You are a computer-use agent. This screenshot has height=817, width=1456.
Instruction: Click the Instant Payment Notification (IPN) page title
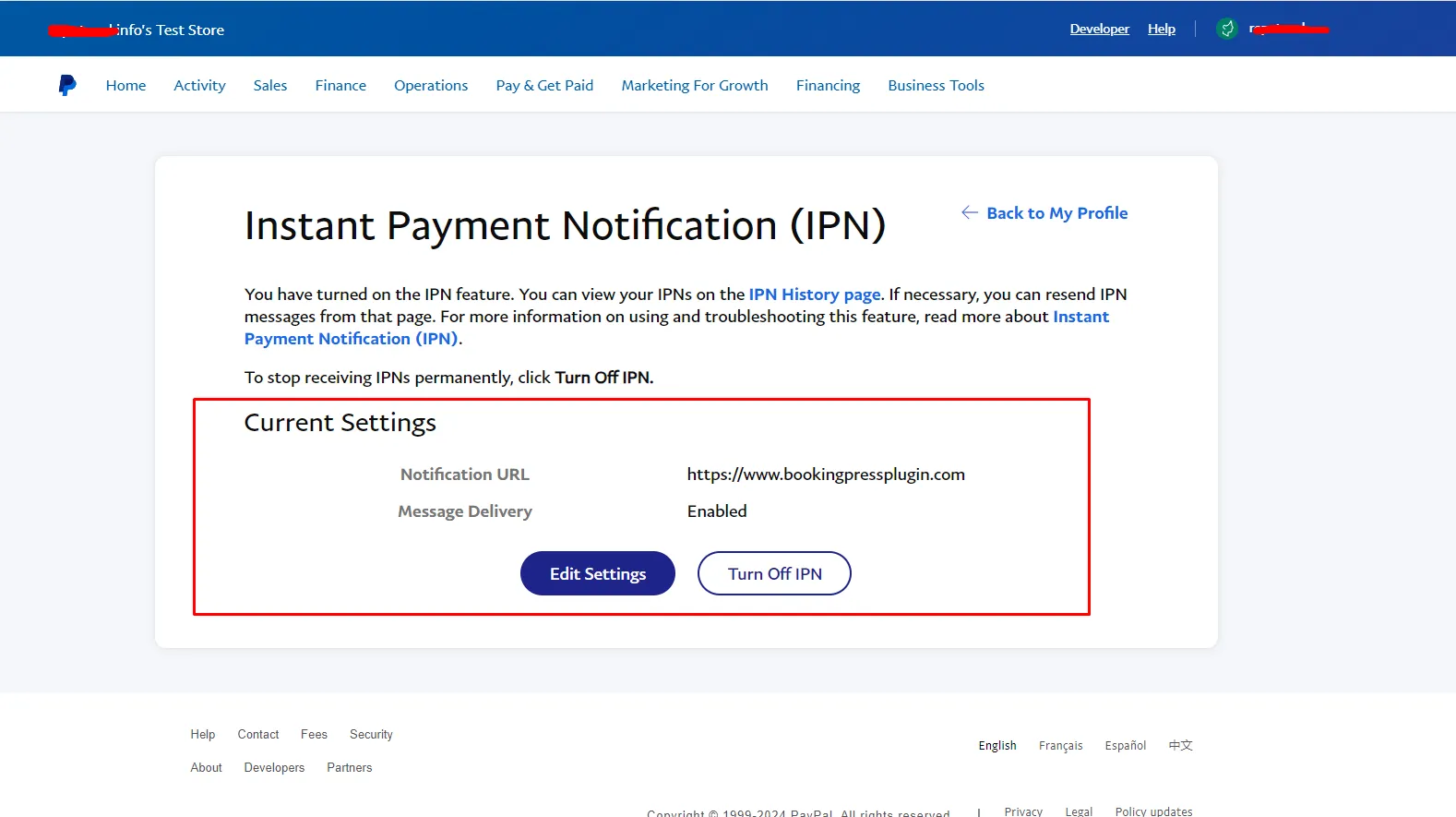coord(565,226)
